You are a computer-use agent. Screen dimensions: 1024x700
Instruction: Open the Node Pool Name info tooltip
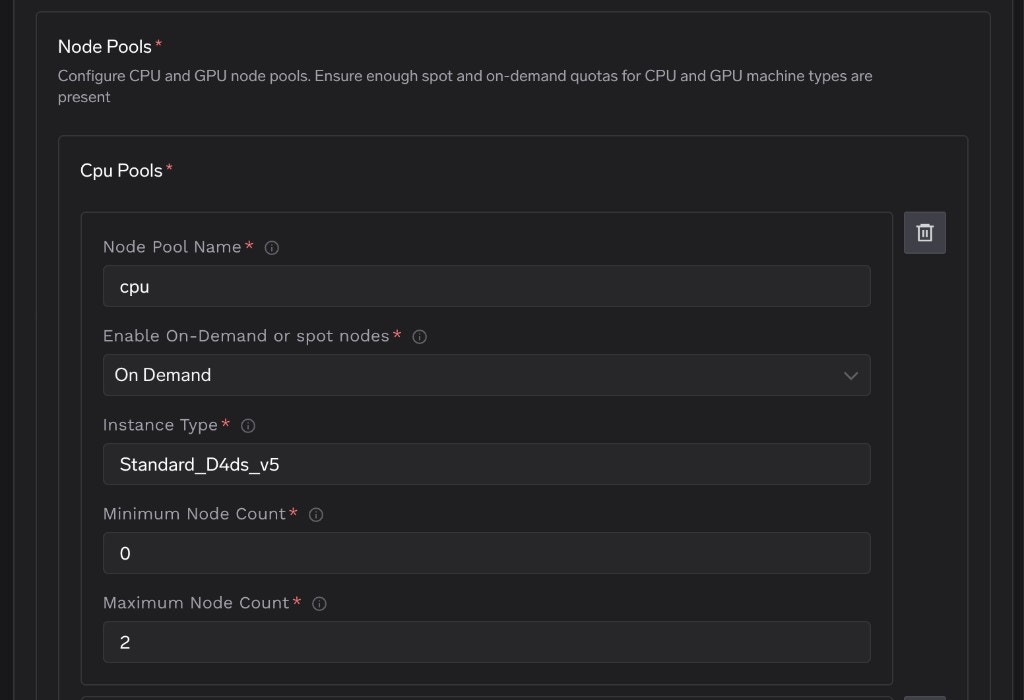click(271, 247)
